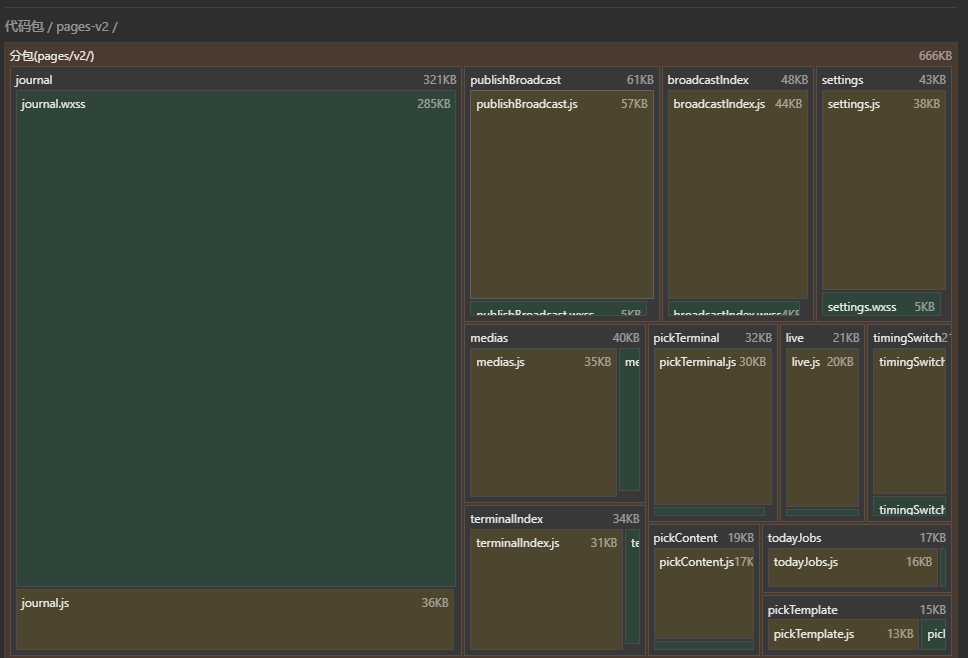This screenshot has width=968, height=658.
Task: Select the pickTemplate.js block
Action: pyautogui.click(x=843, y=635)
